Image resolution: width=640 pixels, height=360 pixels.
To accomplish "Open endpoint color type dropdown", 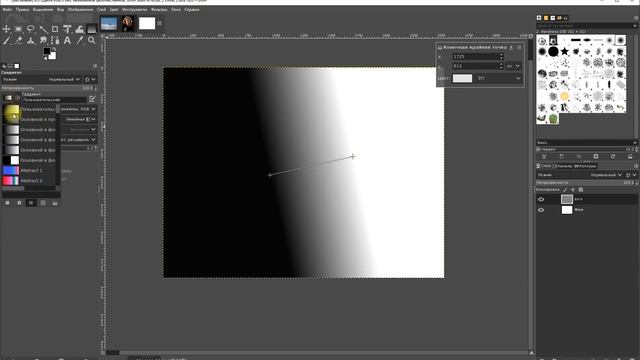I will pos(498,78).
